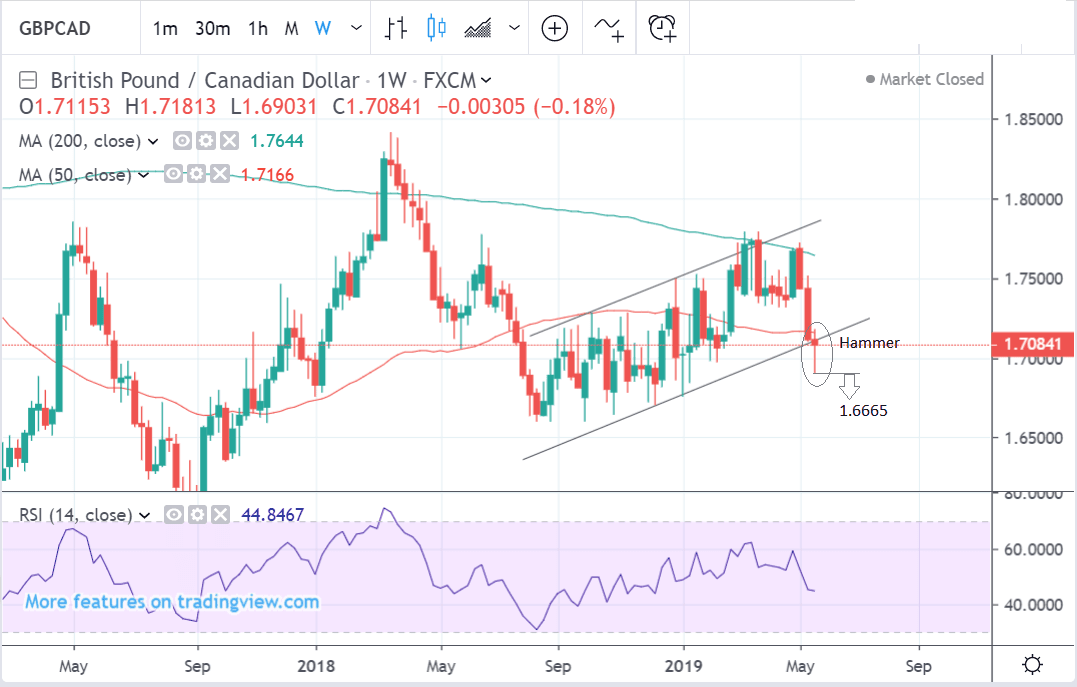1077x687 pixels.
Task: Open the Indicators wave icon
Action: coord(608,28)
